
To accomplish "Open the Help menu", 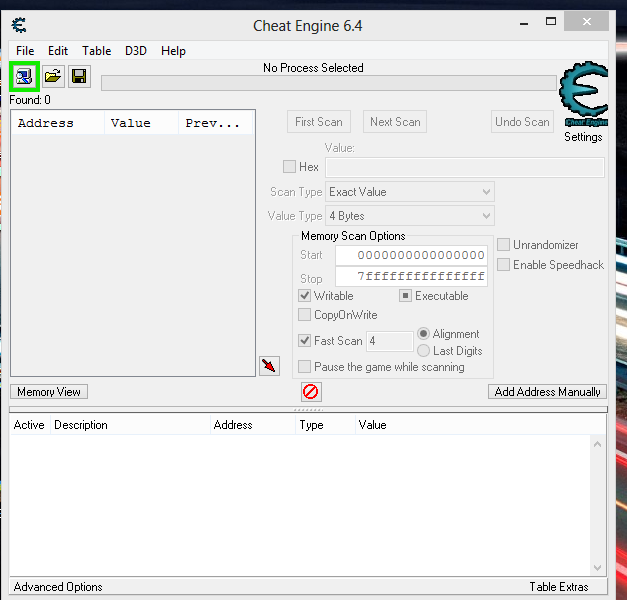I will (x=173, y=51).
